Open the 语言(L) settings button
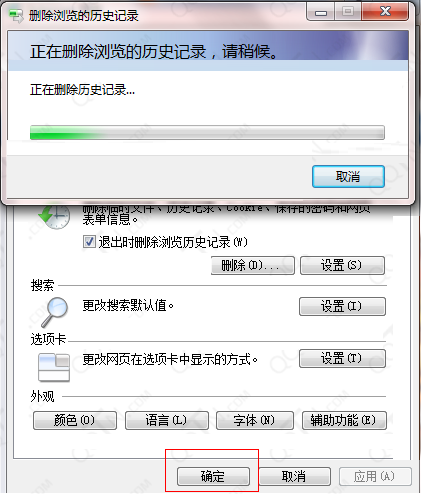Viewport: 421px width, 494px height. pyautogui.click(x=167, y=420)
